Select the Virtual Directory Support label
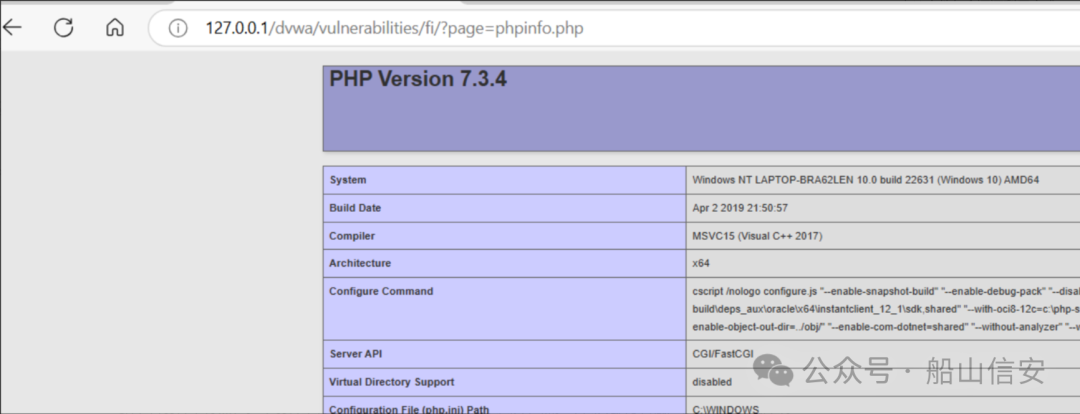The image size is (1080, 414). (391, 382)
